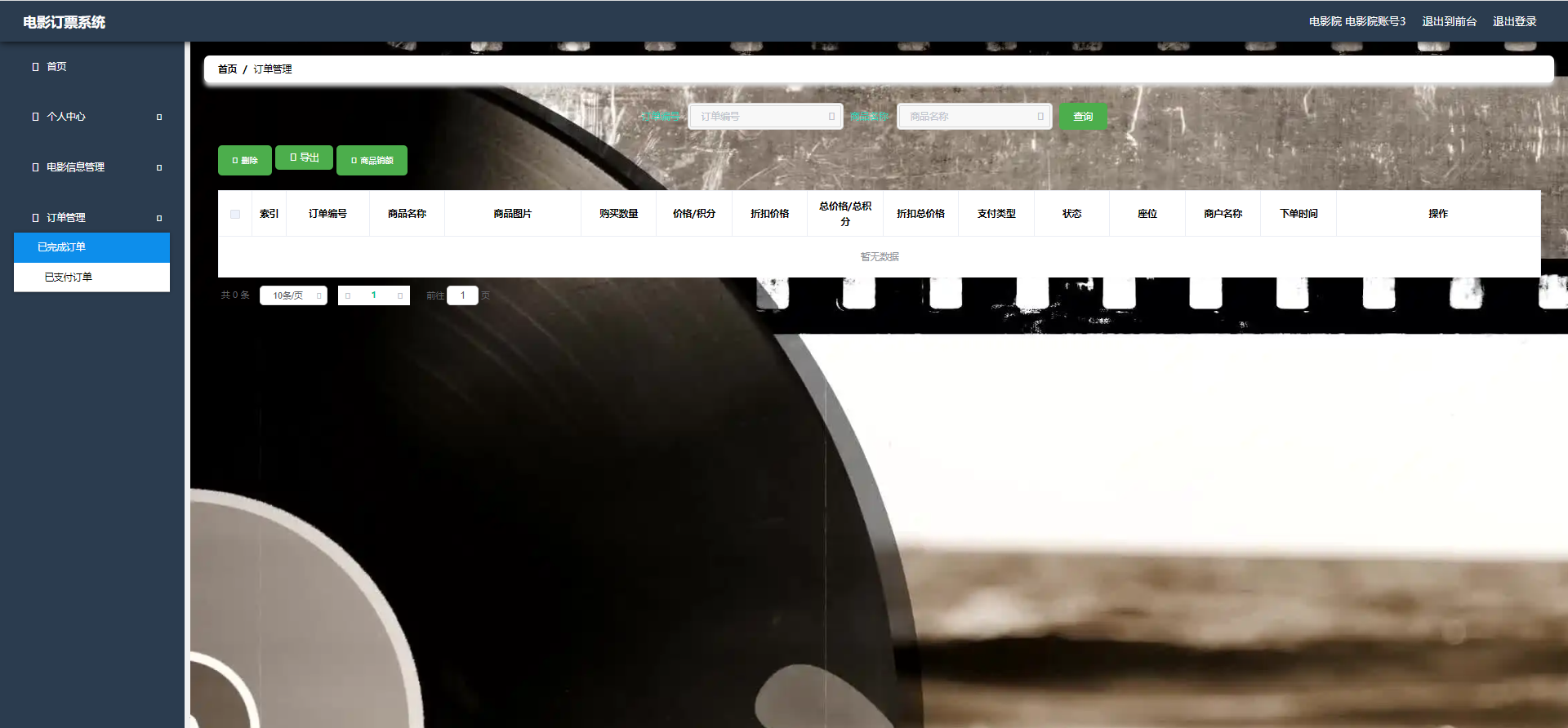The image size is (1568, 728).
Task: Collapse the 订单管理 submenu arrow
Action: coord(159,219)
